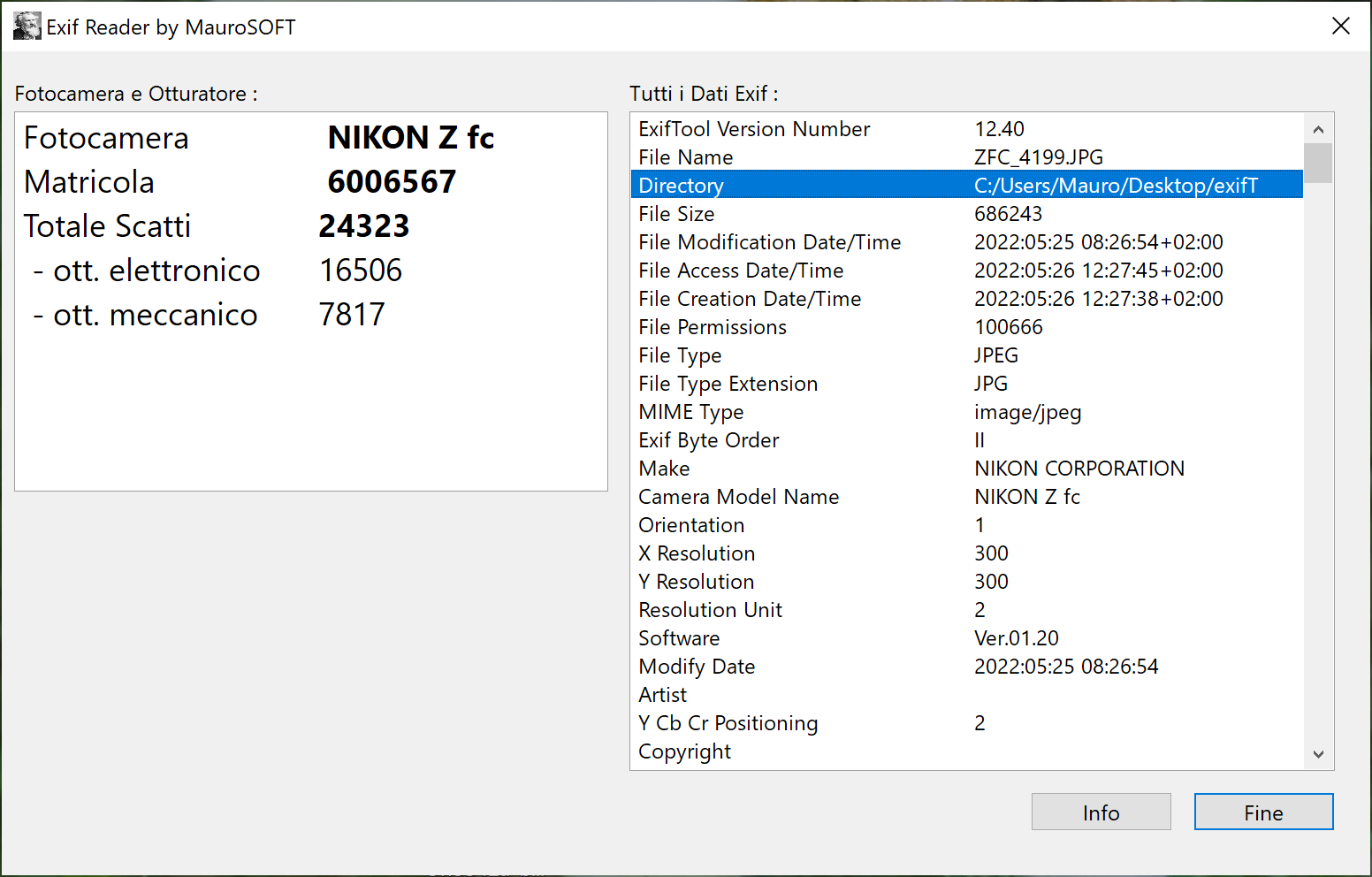Select the X Resolution row

[967, 553]
